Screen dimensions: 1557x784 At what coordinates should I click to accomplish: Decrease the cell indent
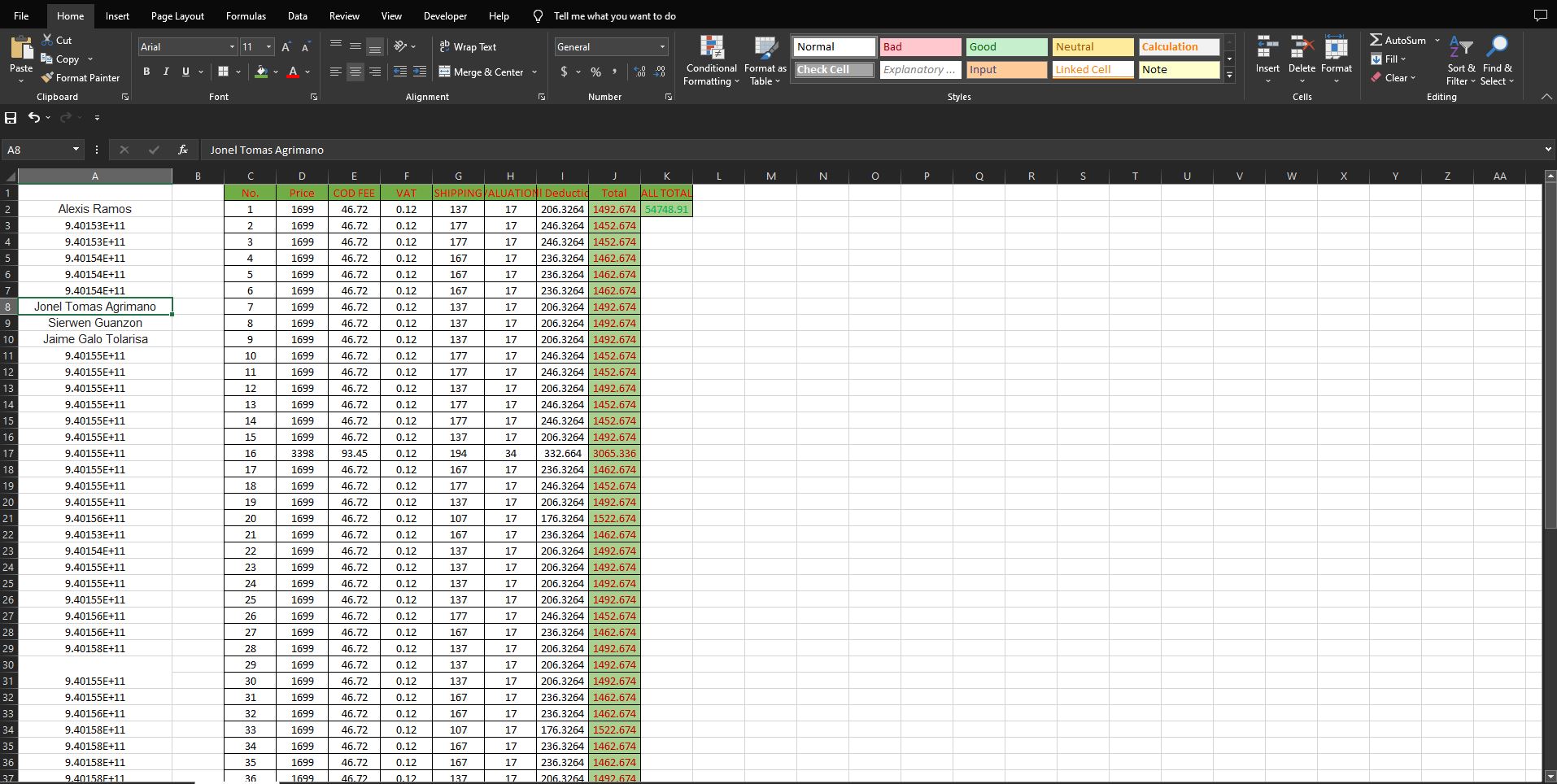point(400,72)
